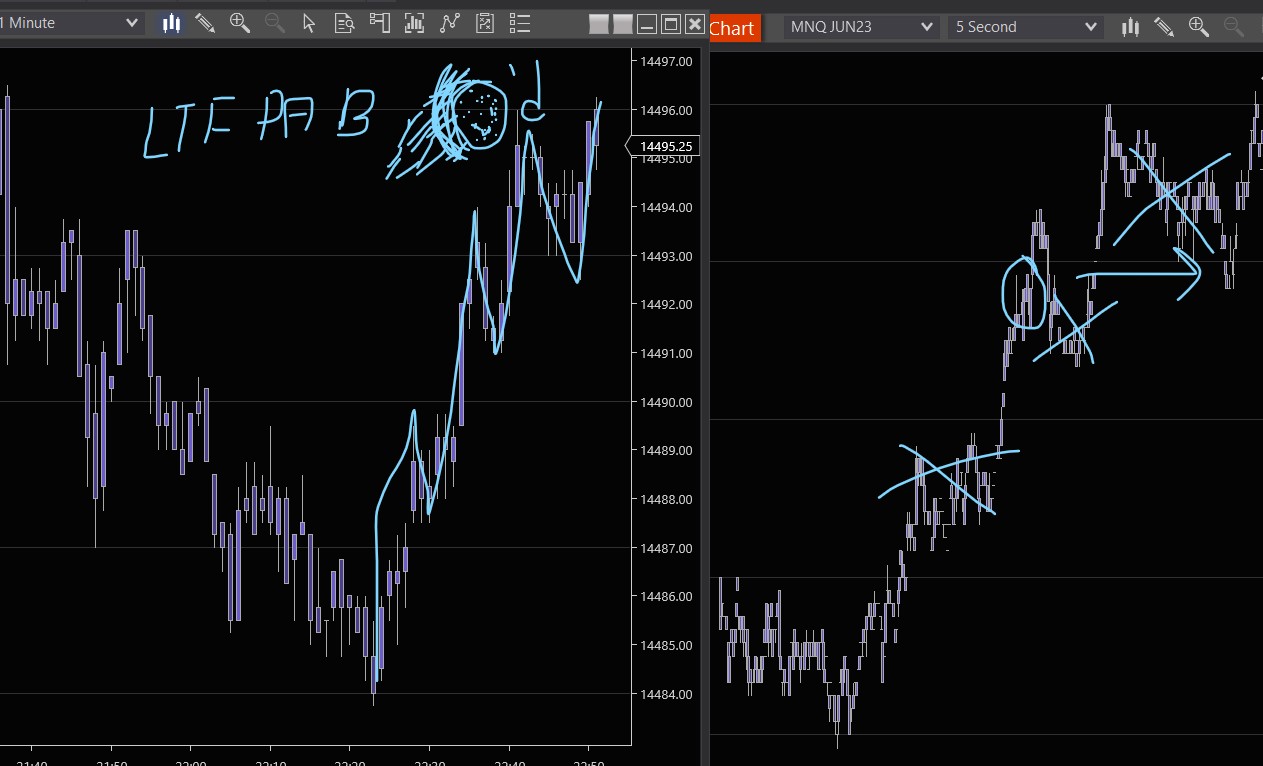Click the 14488.00 price axis label
1263x766 pixels.
tap(666, 499)
